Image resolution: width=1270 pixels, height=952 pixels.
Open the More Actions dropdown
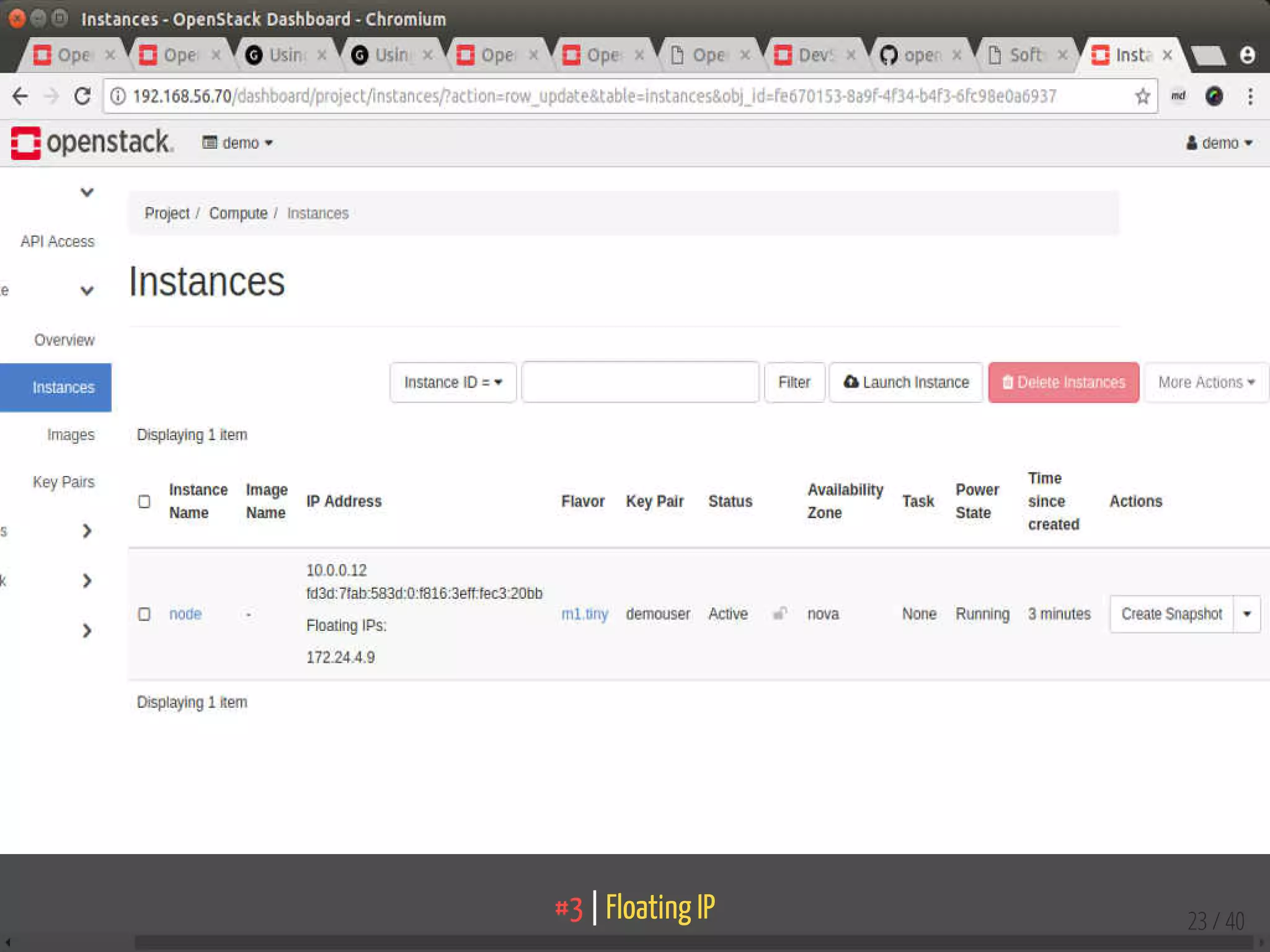[1206, 382]
